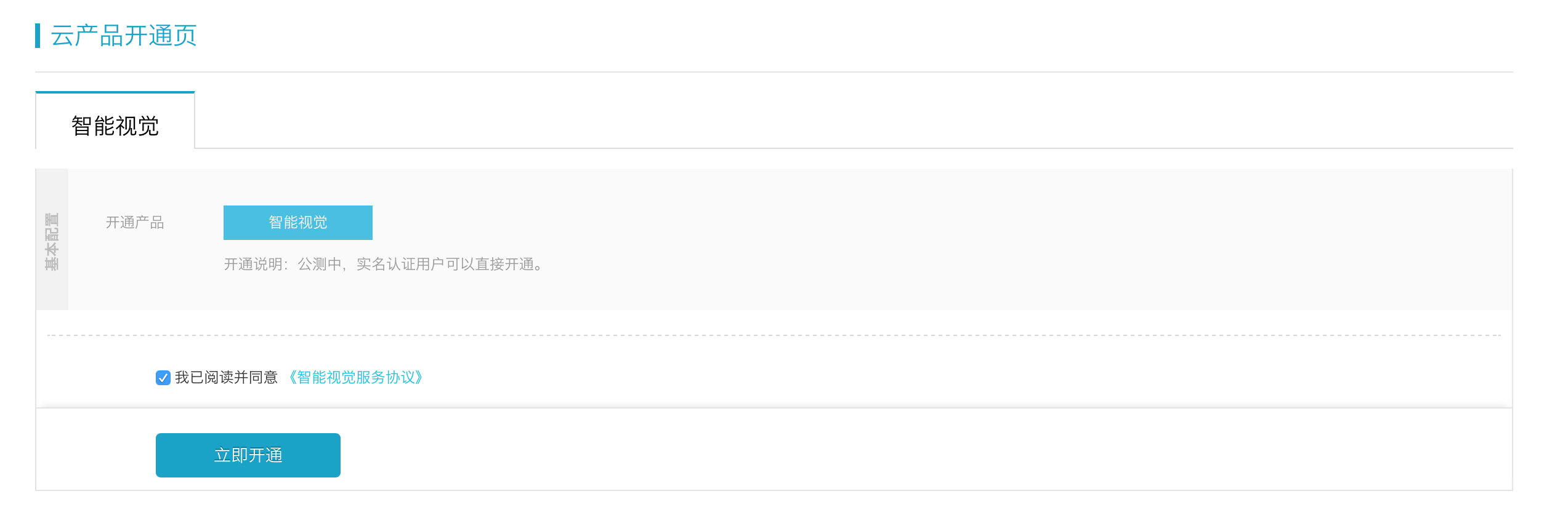Click the blue bar beside 云产品开通页
Viewport: 1568px width, 523px height.
point(38,36)
